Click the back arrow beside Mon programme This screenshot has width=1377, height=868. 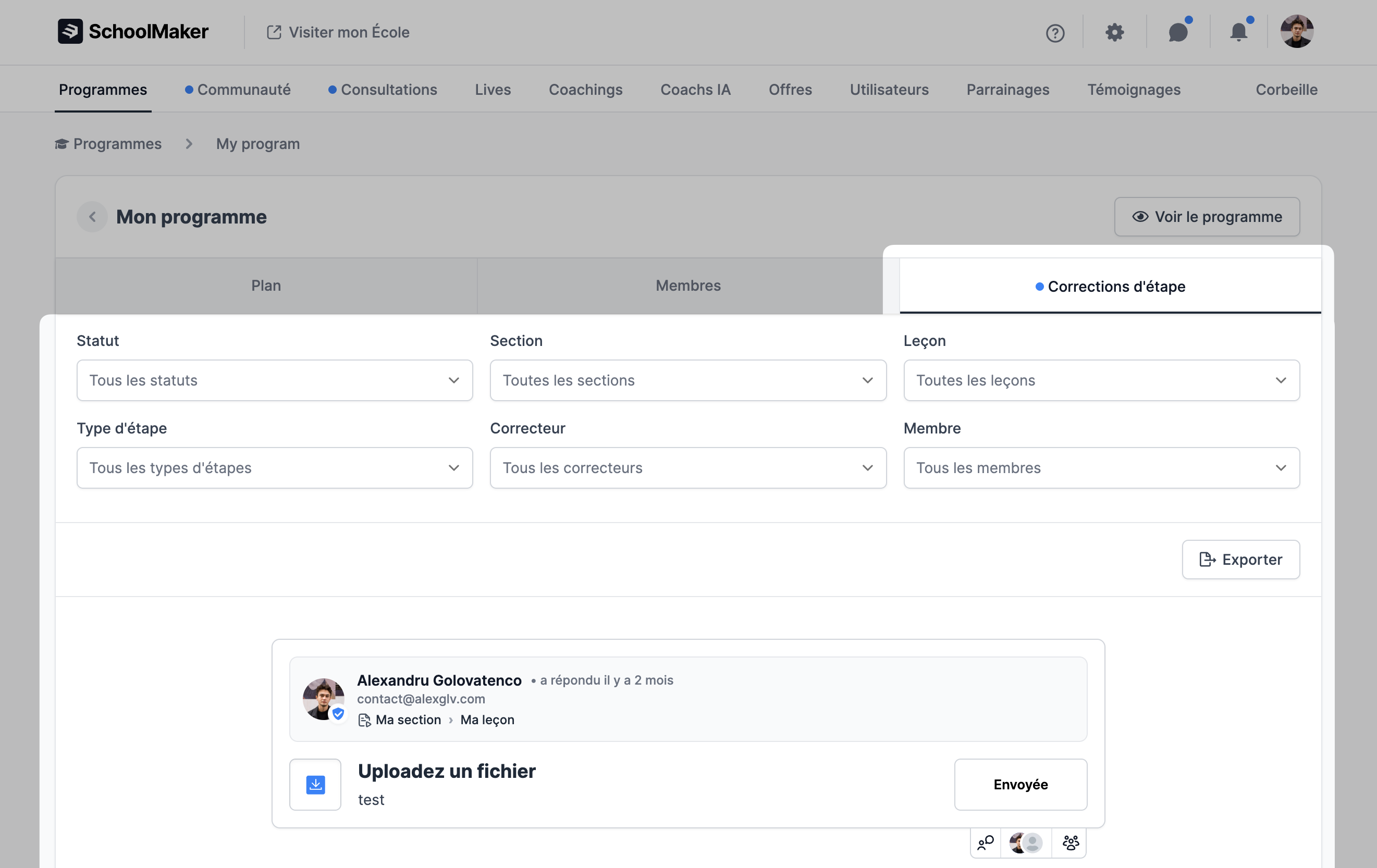point(92,217)
